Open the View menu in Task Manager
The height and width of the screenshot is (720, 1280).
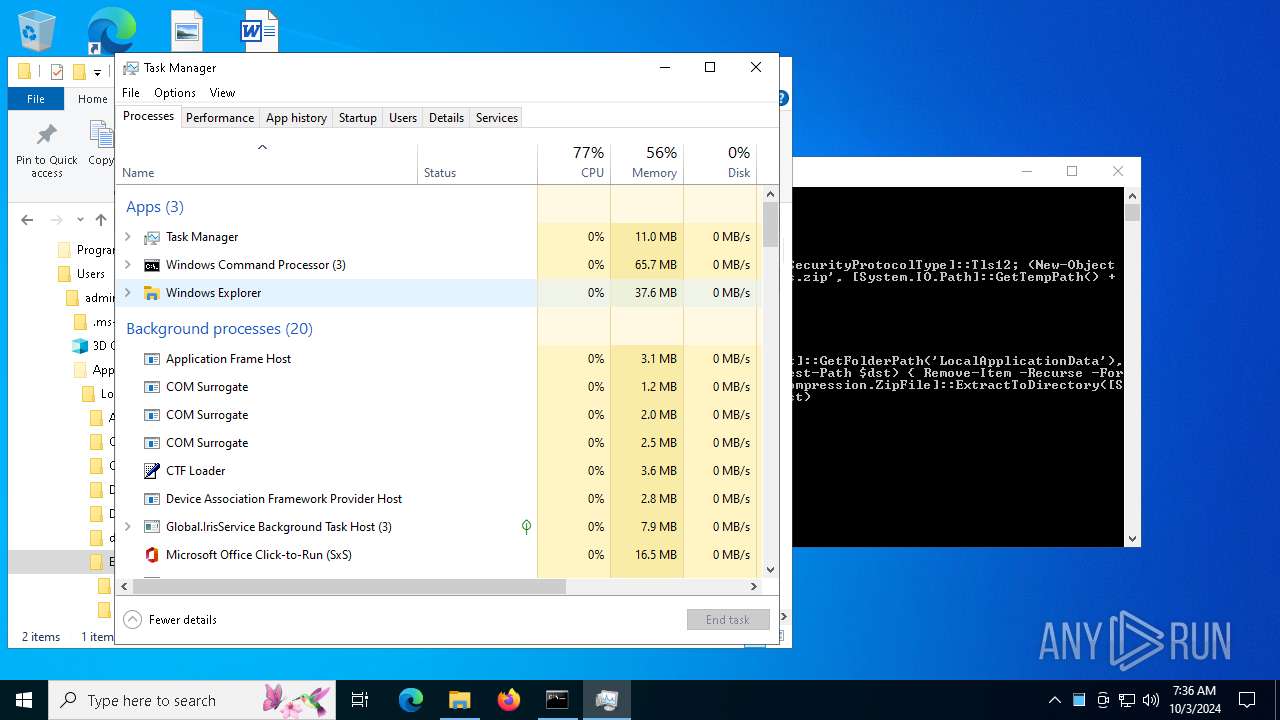point(222,93)
